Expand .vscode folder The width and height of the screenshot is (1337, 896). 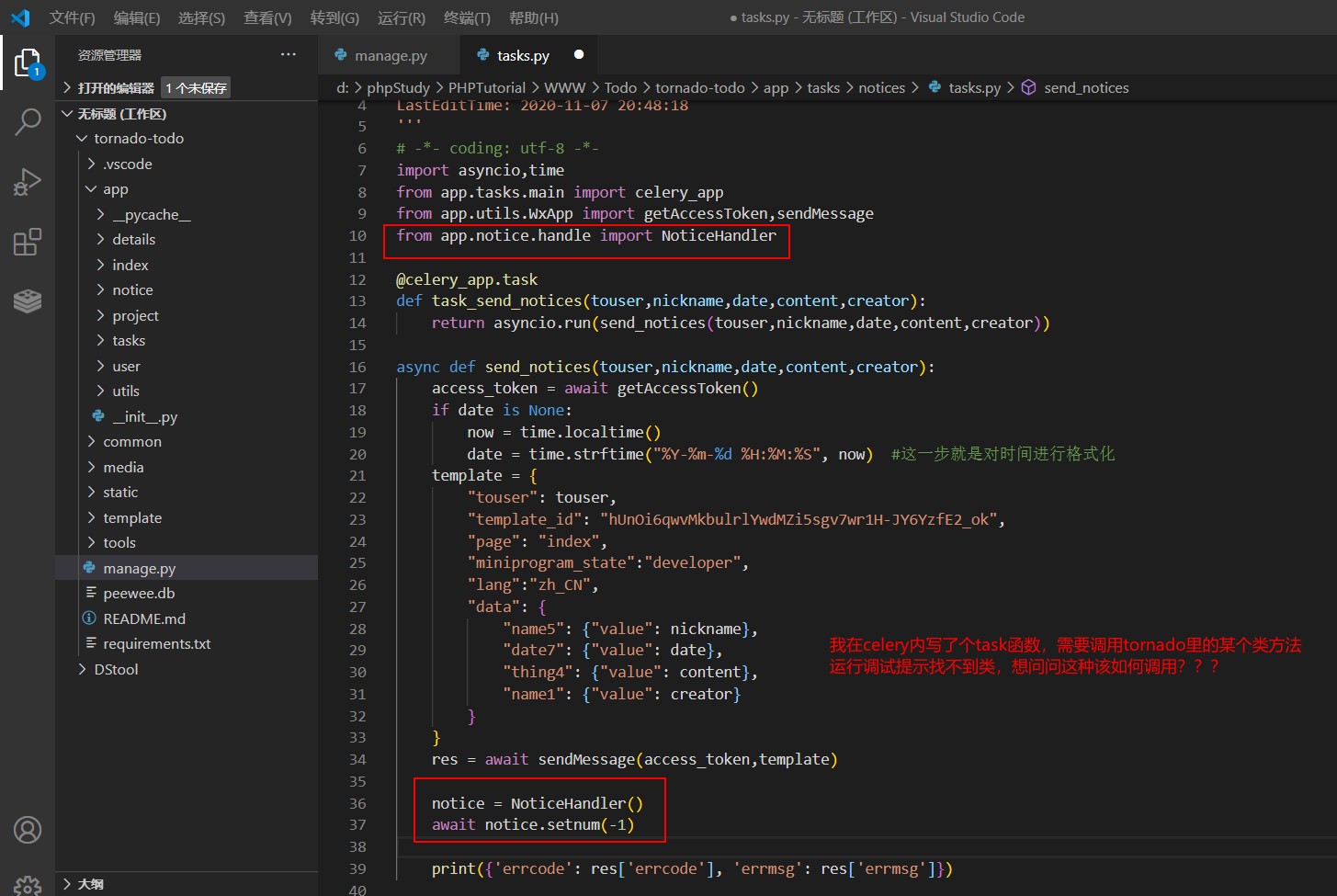click(128, 164)
